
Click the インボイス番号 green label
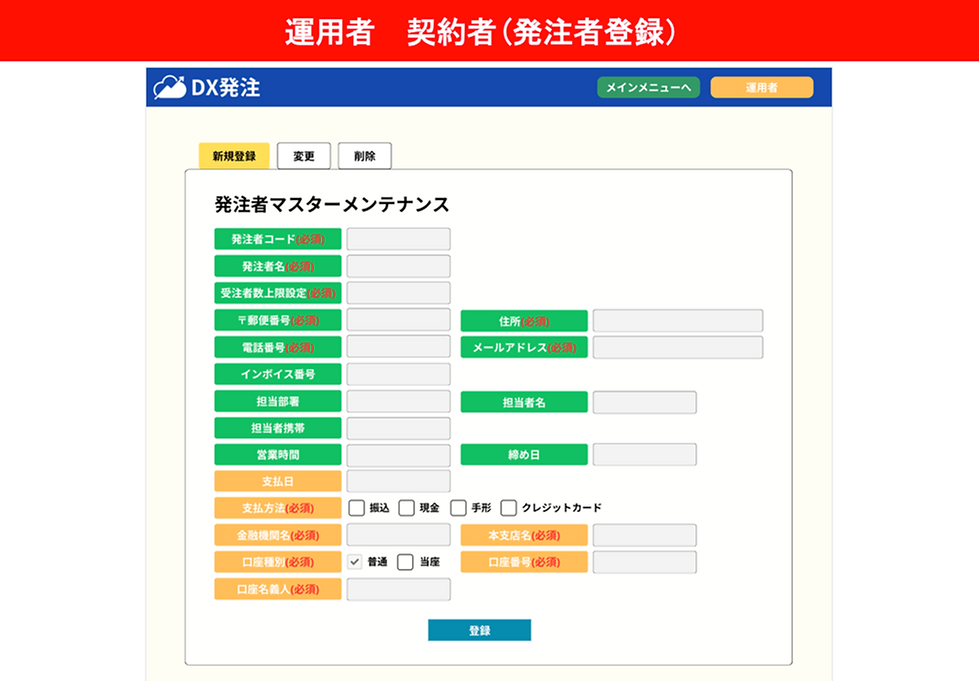(278, 375)
